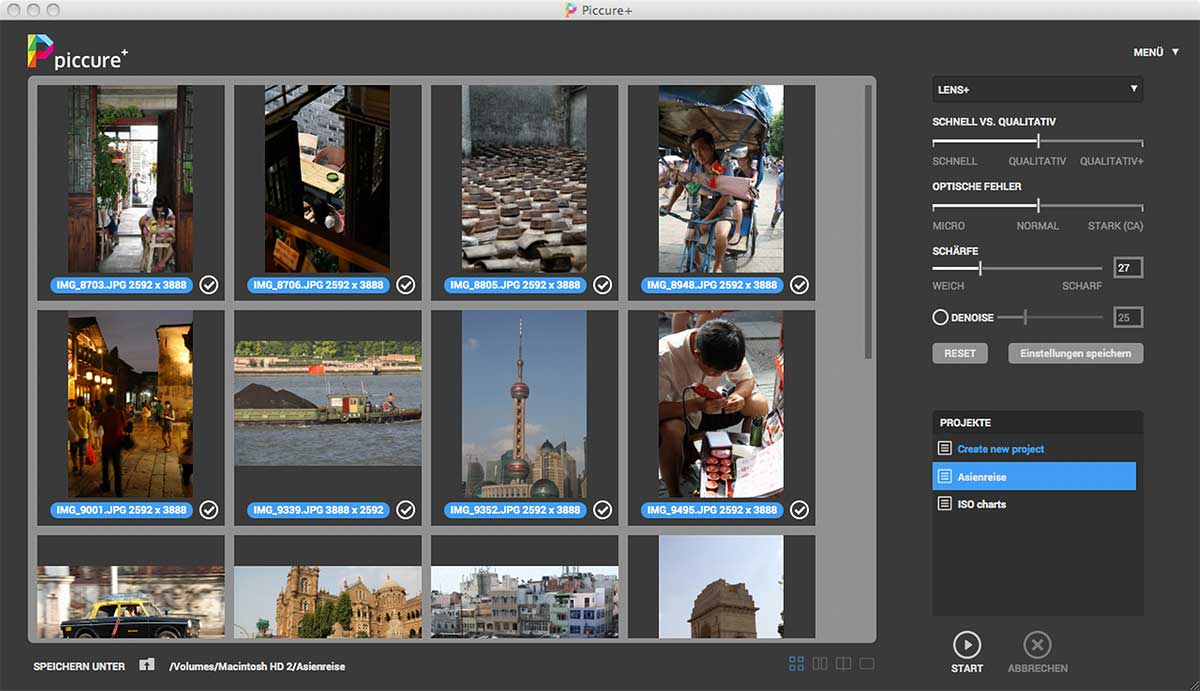
Task: Deselect the IMG_9339.JPG checkmark
Action: click(406, 510)
